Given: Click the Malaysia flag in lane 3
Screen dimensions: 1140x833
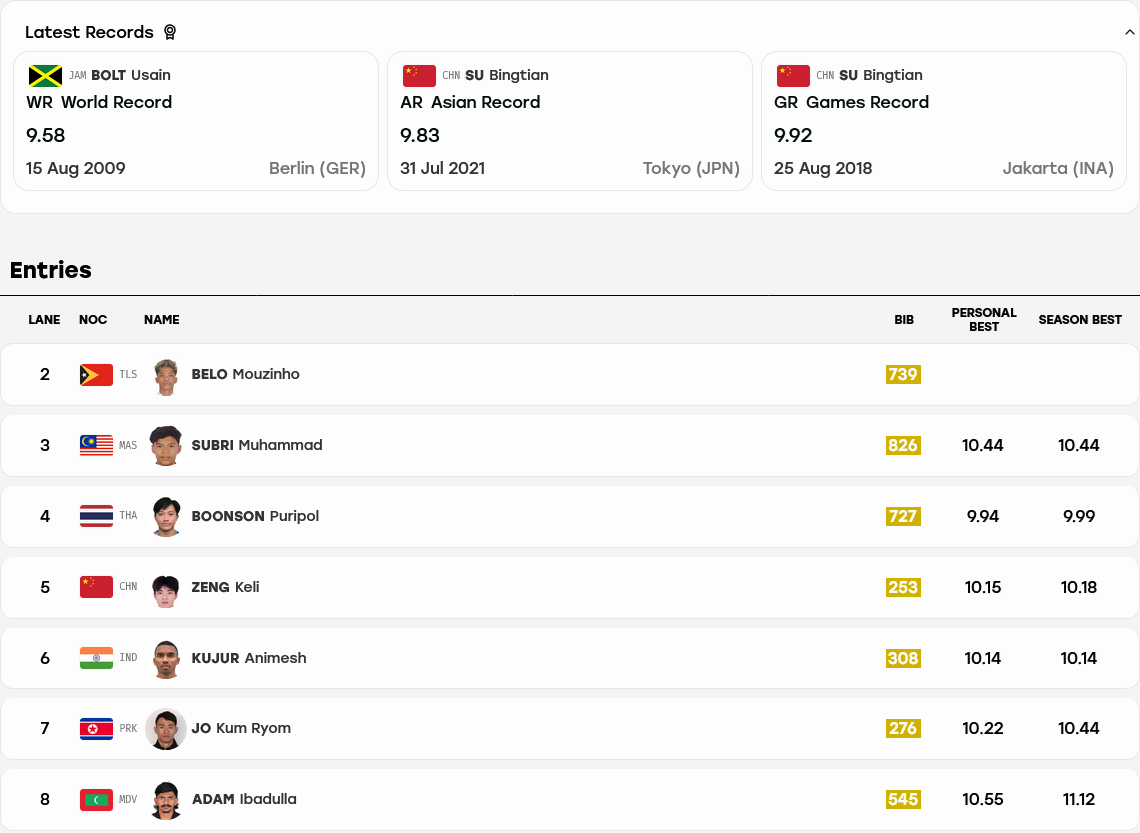Looking at the screenshot, I should point(96,446).
